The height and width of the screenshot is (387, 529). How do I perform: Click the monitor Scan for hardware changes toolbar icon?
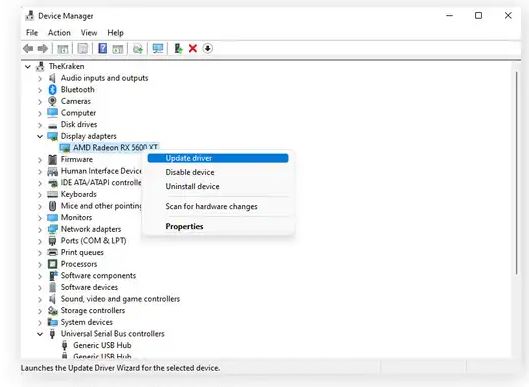(x=158, y=49)
